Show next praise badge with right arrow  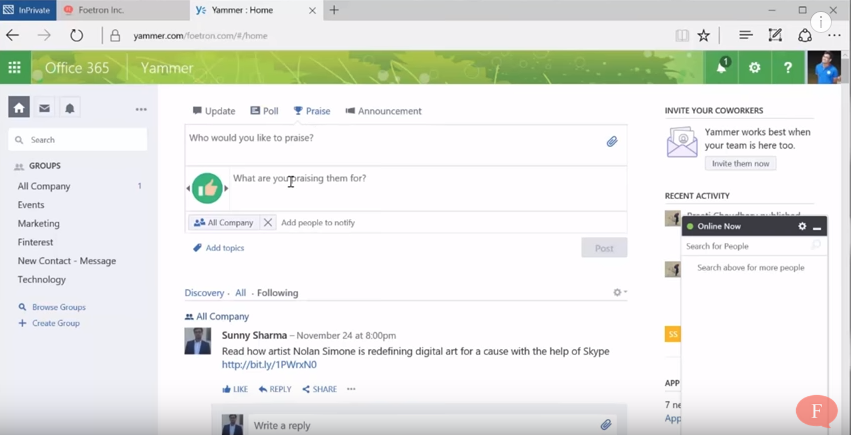226,188
